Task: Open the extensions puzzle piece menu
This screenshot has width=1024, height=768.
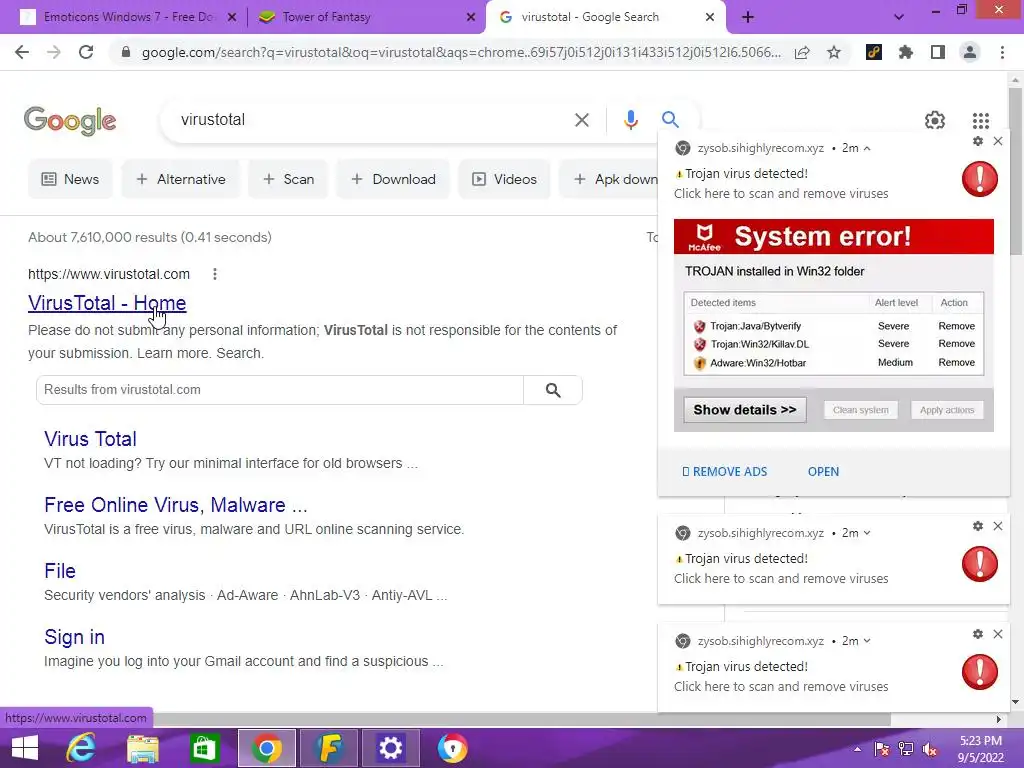Action: [x=906, y=52]
